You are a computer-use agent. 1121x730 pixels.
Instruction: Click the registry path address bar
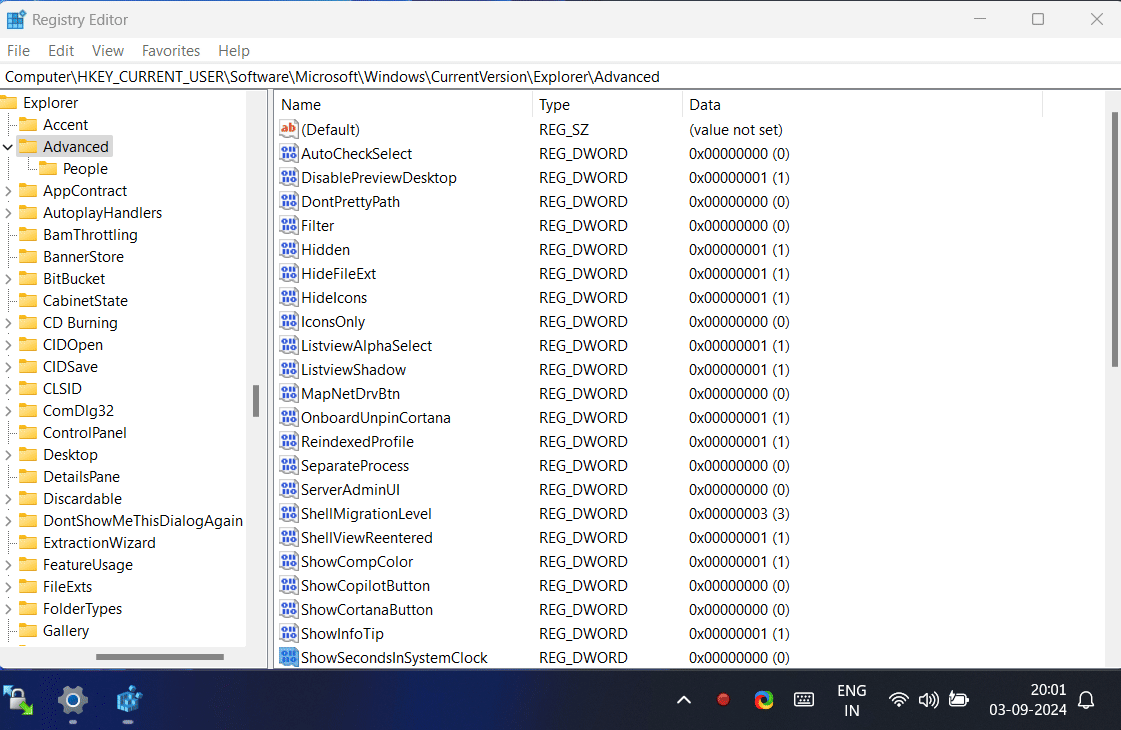click(560, 77)
